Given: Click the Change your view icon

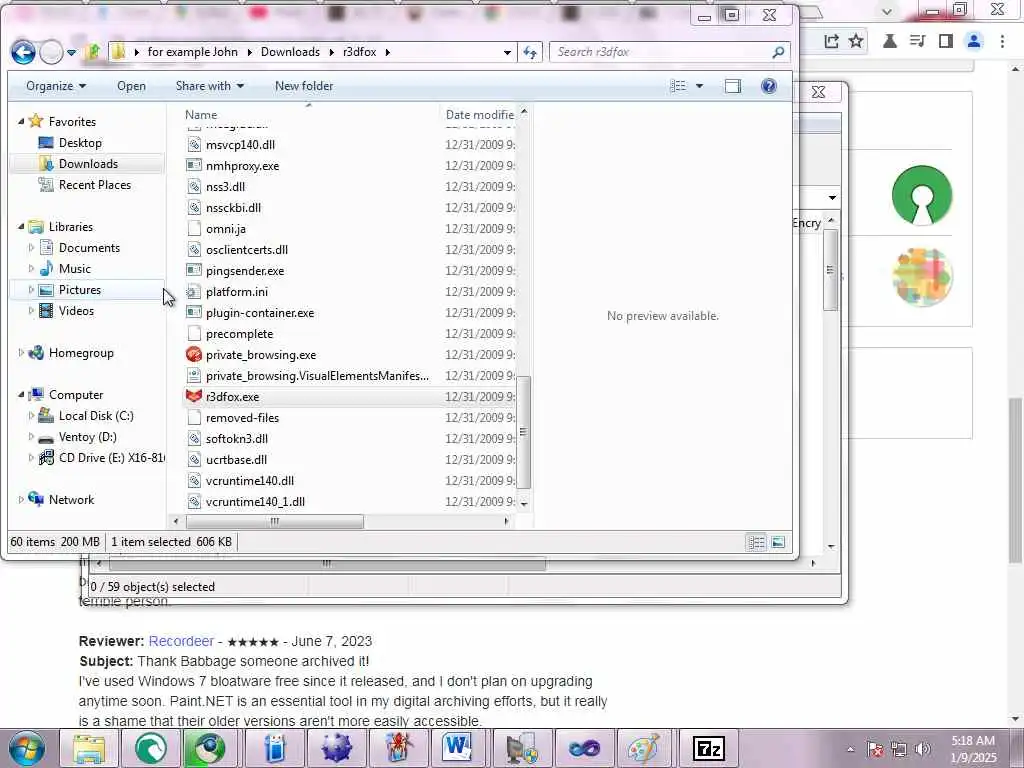Looking at the screenshot, I should pyautogui.click(x=679, y=86).
